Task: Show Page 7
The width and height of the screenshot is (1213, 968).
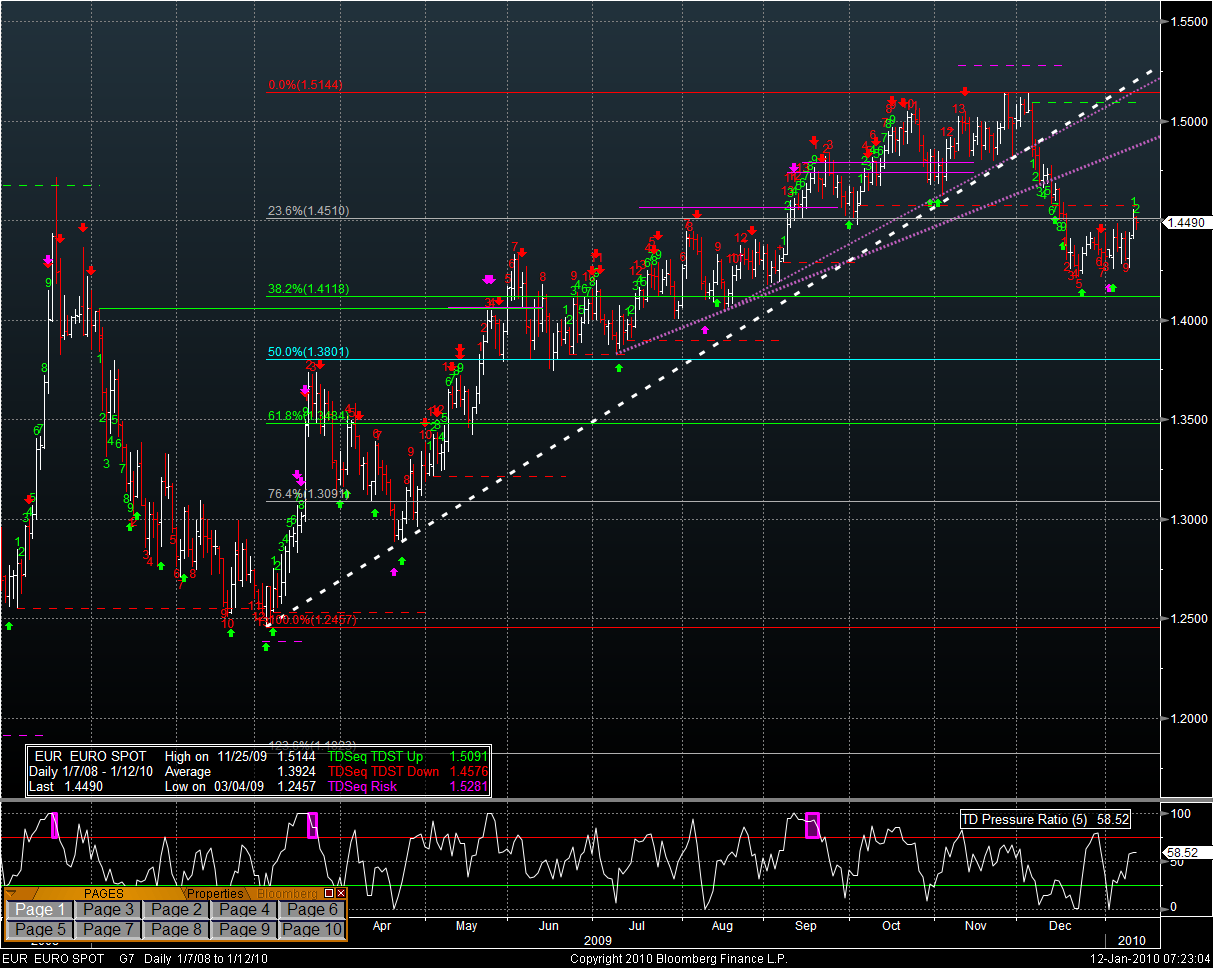Action: point(108,929)
